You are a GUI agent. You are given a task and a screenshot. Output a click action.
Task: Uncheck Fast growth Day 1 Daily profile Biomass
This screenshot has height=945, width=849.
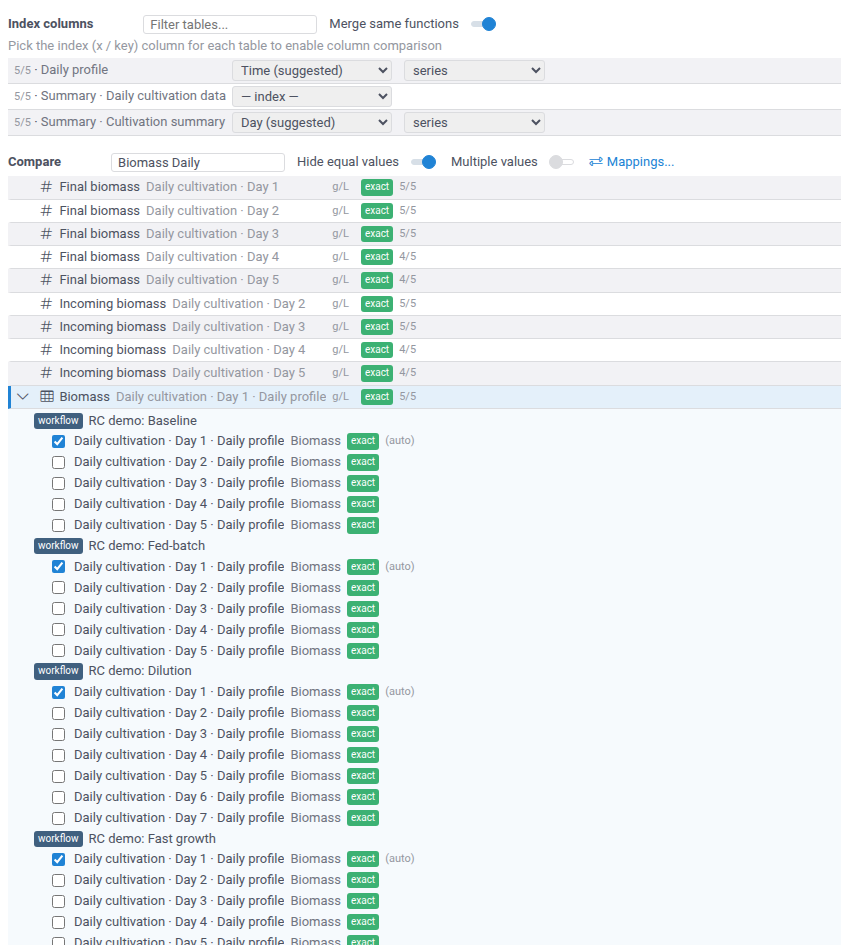point(58,859)
